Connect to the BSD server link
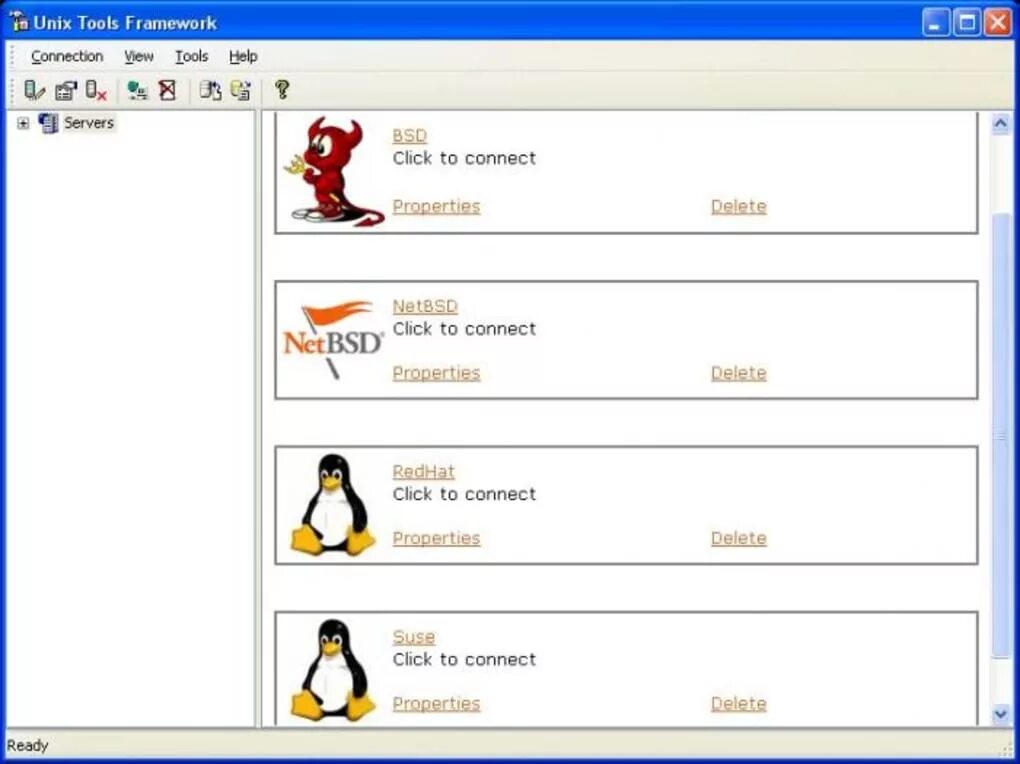1020x764 pixels. pyautogui.click(x=410, y=135)
